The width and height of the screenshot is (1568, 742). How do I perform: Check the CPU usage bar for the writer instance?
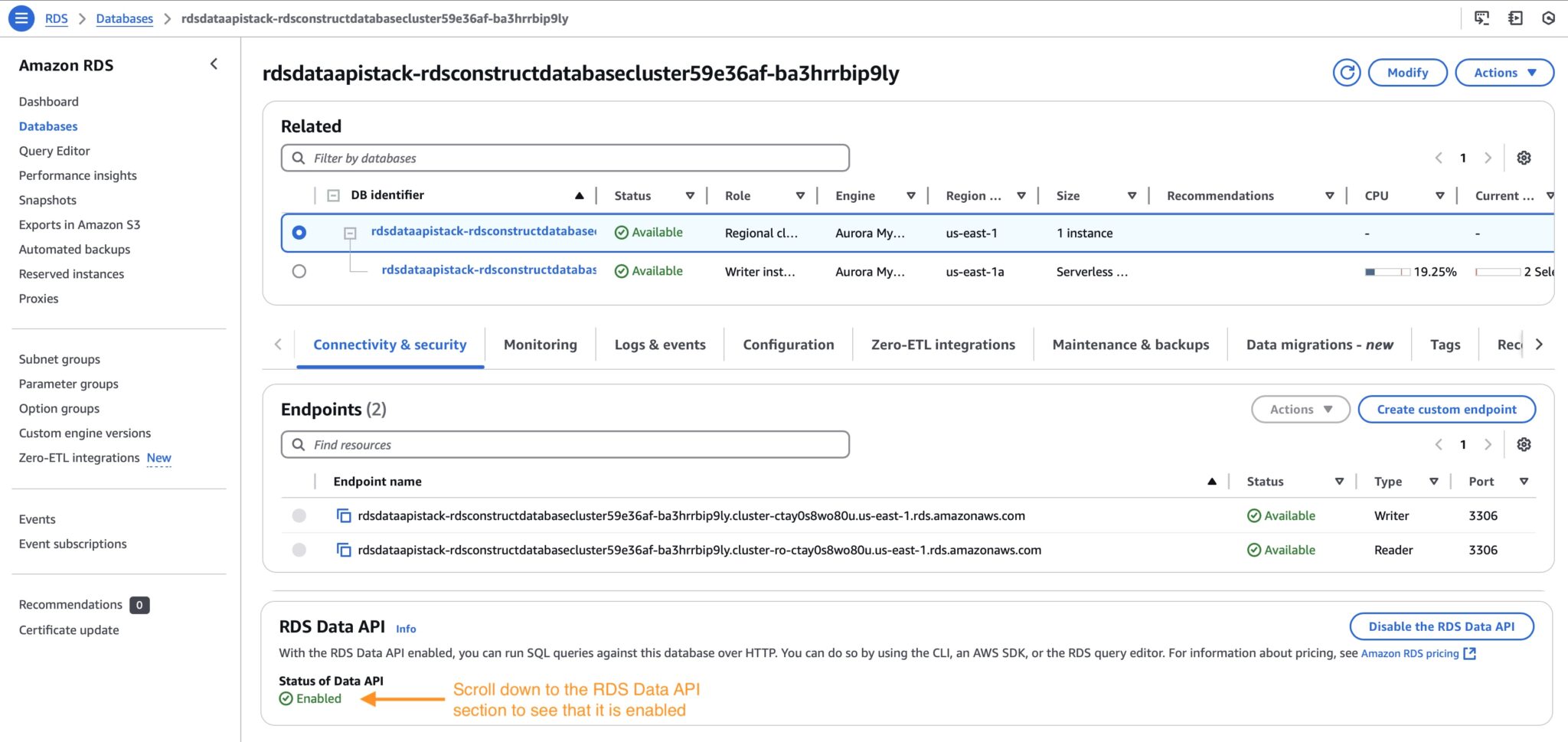pyautogui.click(x=1387, y=271)
